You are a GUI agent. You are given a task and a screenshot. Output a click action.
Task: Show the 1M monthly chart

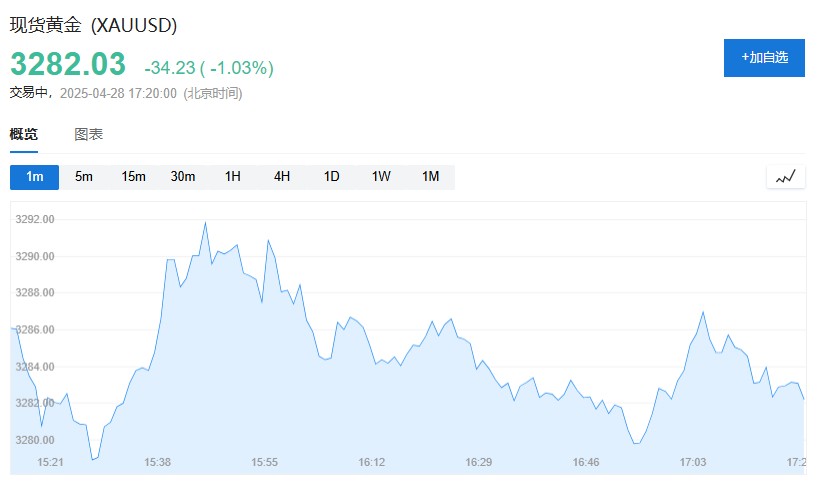pyautogui.click(x=430, y=177)
